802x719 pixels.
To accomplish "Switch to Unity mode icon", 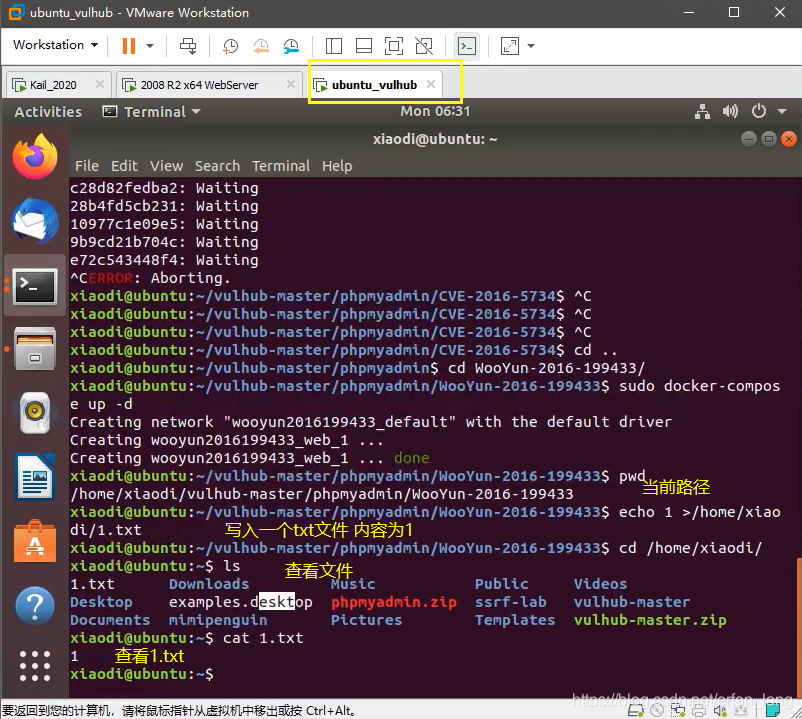I will (424, 46).
